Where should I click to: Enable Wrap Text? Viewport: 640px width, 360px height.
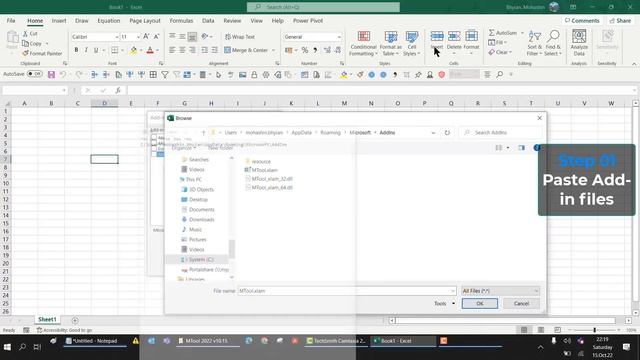(240, 37)
